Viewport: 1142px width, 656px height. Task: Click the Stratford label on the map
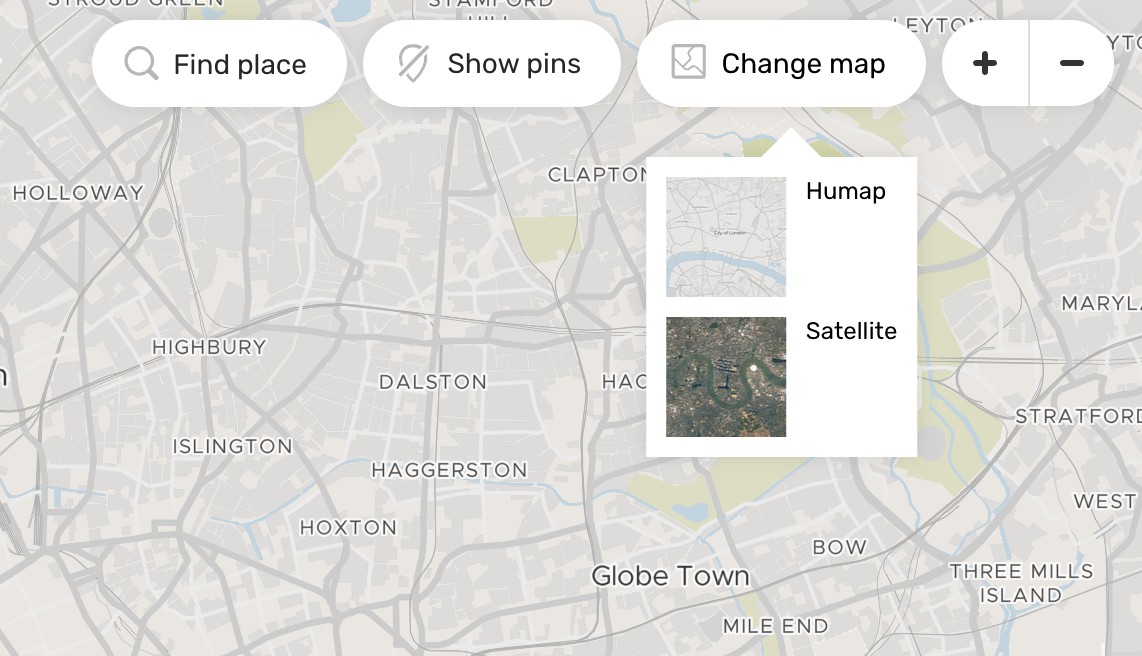[1078, 416]
